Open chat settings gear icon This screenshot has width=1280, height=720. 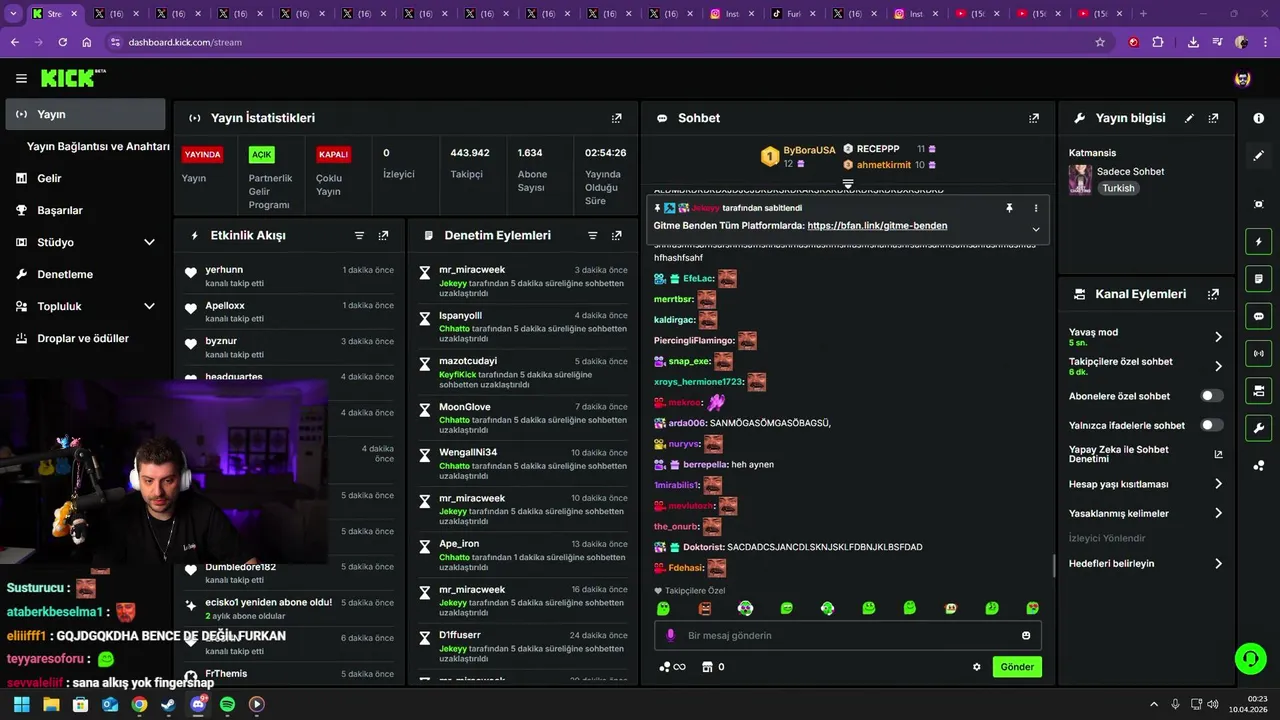pos(977,667)
